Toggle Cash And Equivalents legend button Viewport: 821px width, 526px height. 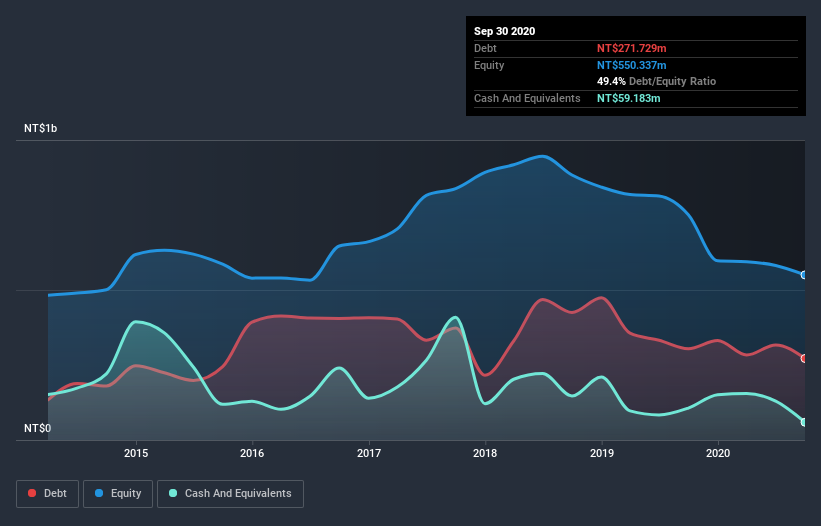pyautogui.click(x=230, y=494)
